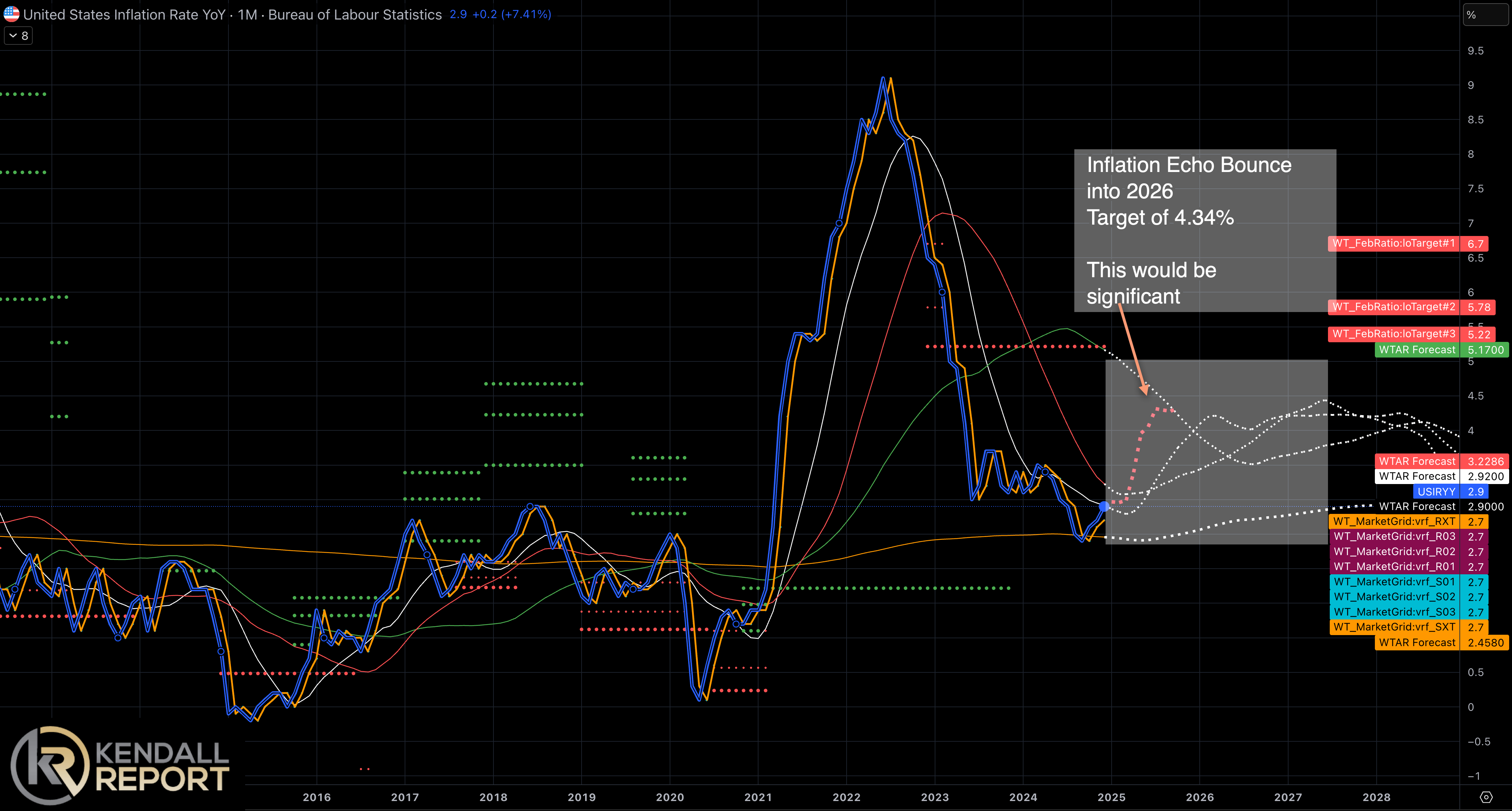Select the WT_MarketGrid:vrf_S01 cyan label
Image resolution: width=1512 pixels, height=811 pixels.
pyautogui.click(x=1393, y=581)
